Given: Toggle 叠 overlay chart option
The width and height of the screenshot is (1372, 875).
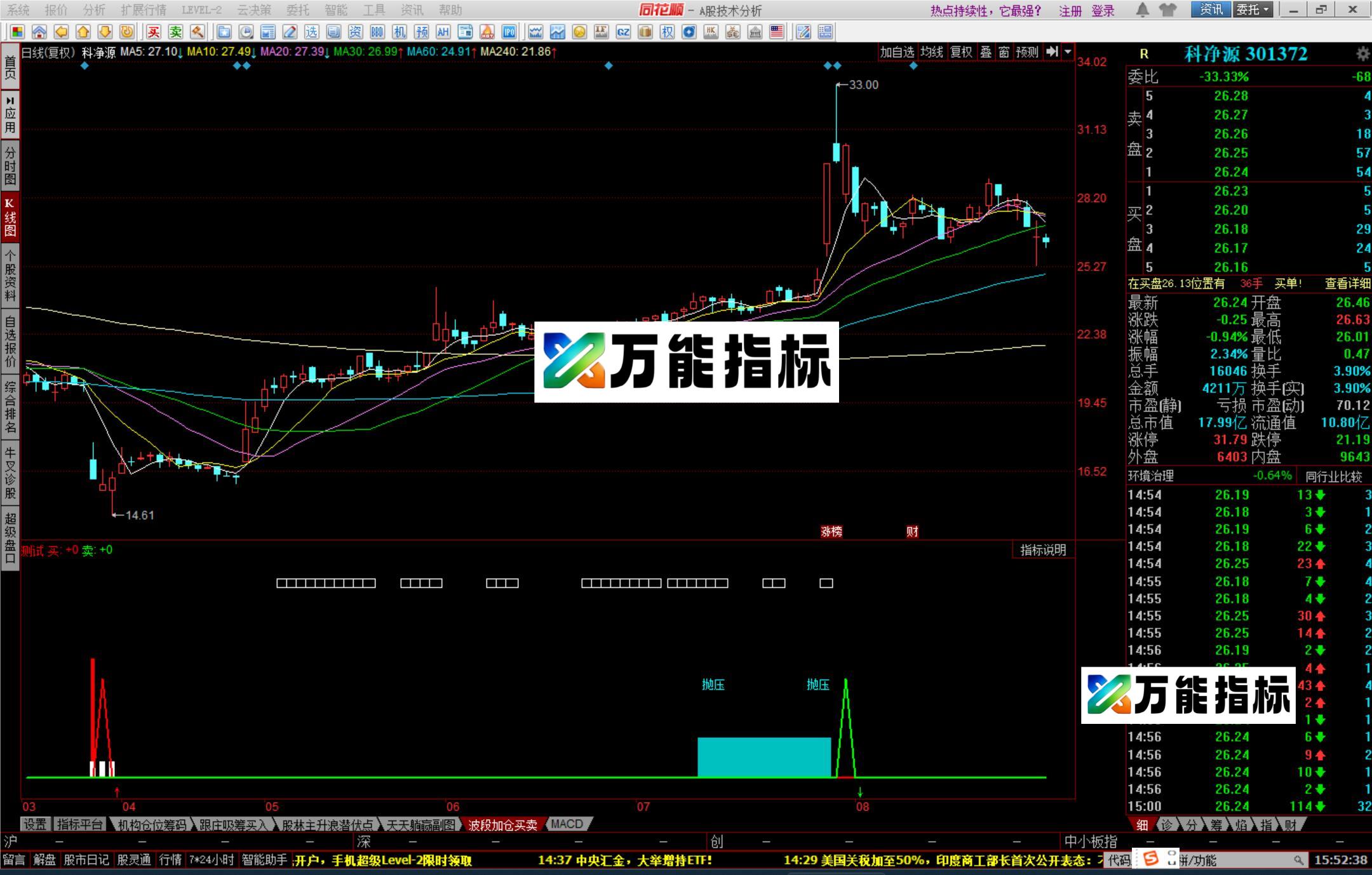Looking at the screenshot, I should point(986,52).
